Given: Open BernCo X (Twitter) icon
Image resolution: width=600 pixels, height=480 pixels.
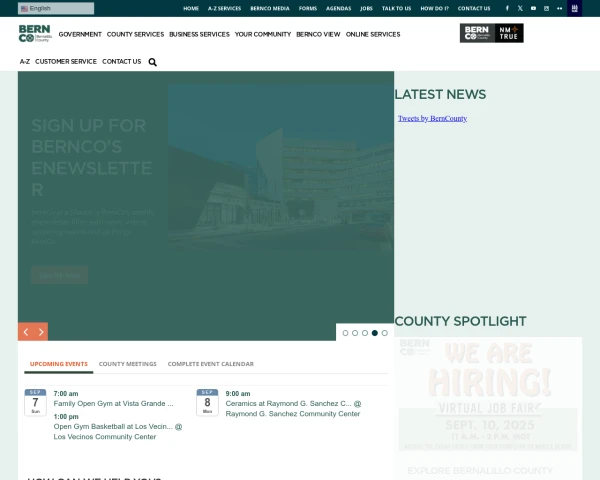Looking at the screenshot, I should pyautogui.click(x=520, y=8).
